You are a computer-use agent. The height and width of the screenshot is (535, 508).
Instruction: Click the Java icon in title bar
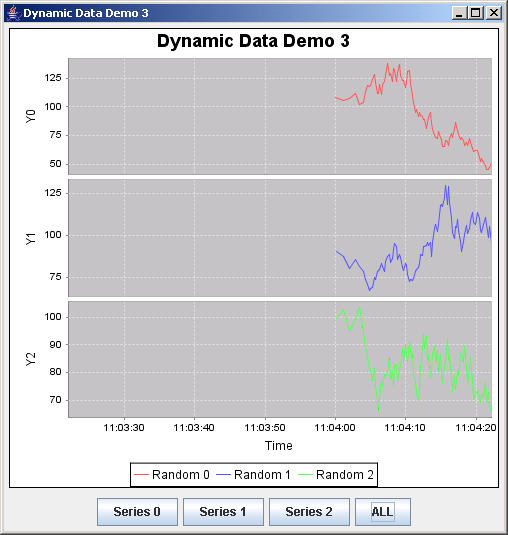point(13,13)
